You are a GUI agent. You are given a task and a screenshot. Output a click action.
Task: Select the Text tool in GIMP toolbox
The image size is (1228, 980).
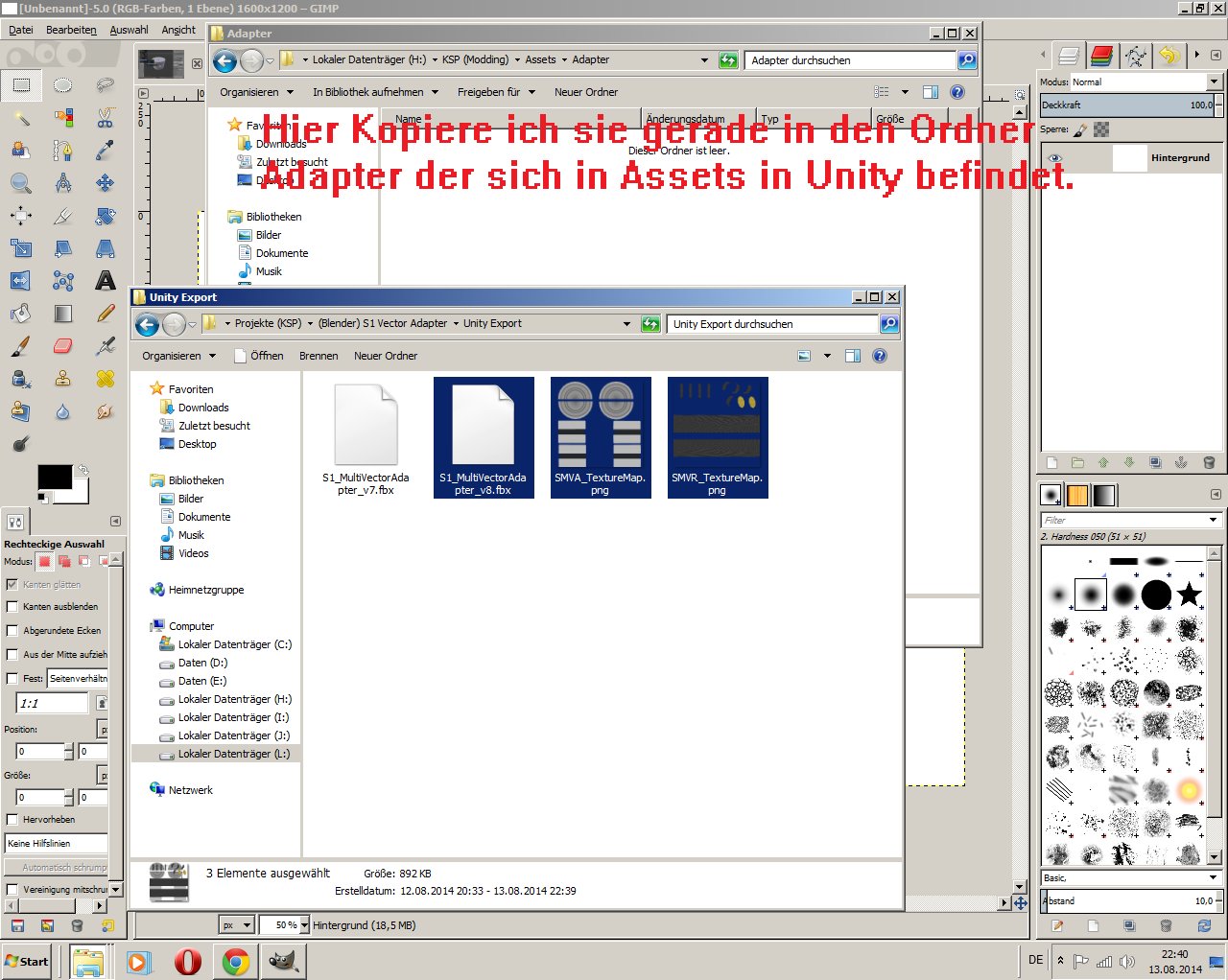(106, 281)
